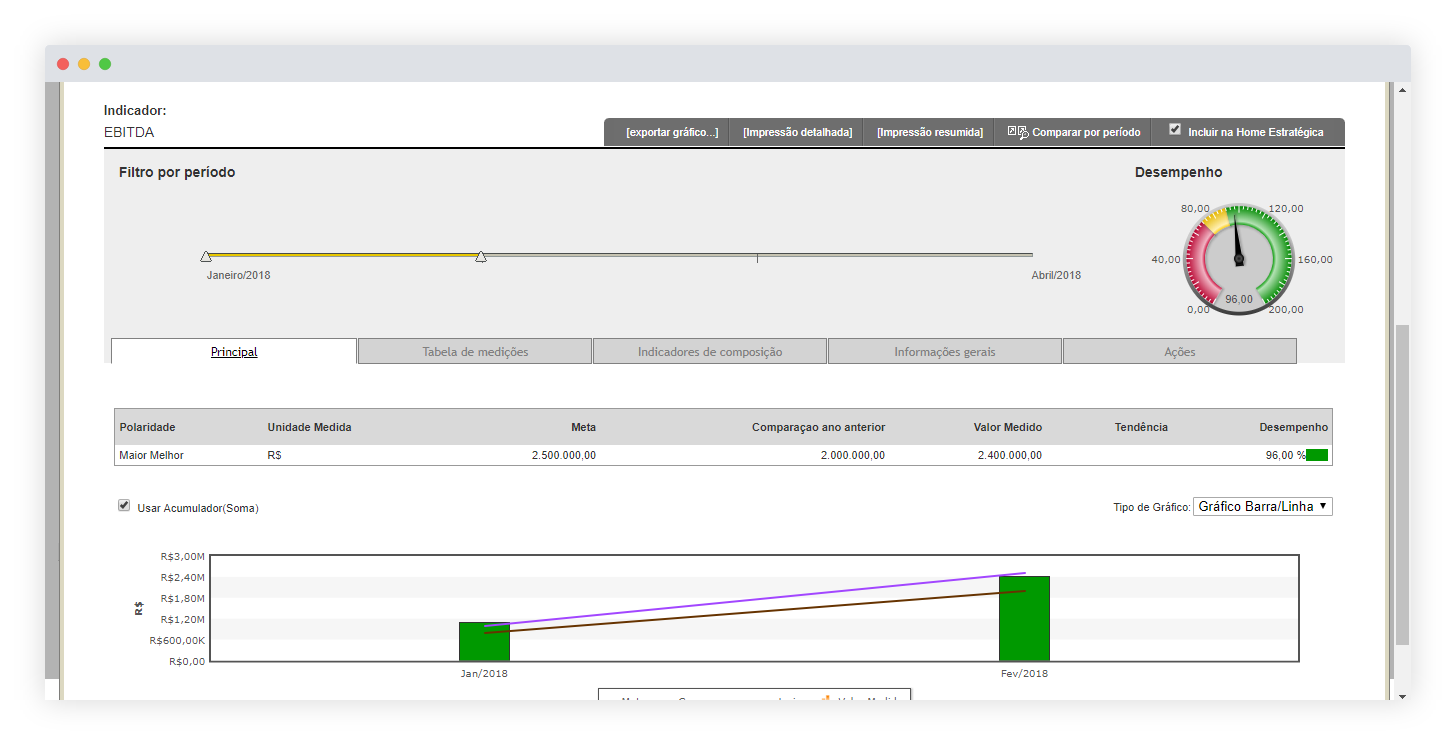Image resolution: width=1456 pixels, height=745 pixels.
Task: Toggle Usar Acumulador(Soma) checkbox
Action: tap(124, 506)
